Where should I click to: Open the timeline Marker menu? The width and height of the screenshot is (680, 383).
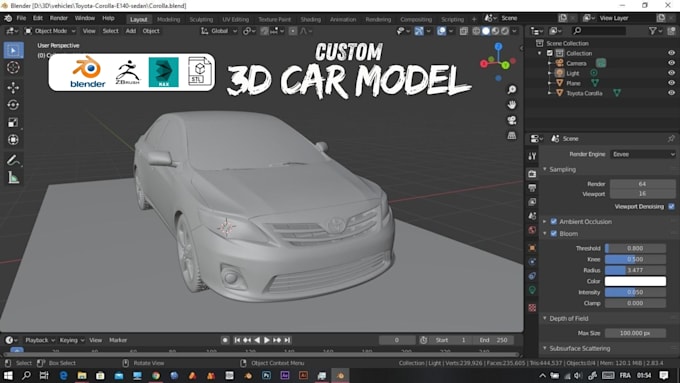click(118, 340)
